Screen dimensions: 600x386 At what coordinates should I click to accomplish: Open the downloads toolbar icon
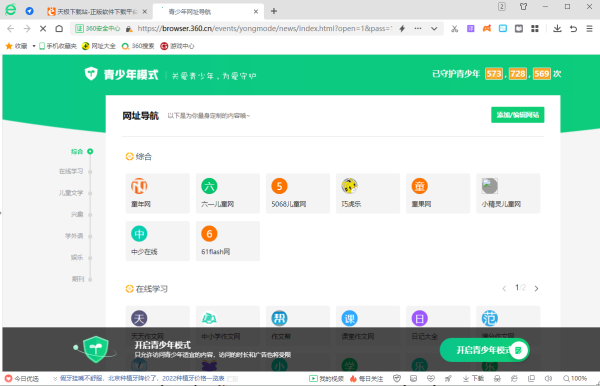[557, 29]
